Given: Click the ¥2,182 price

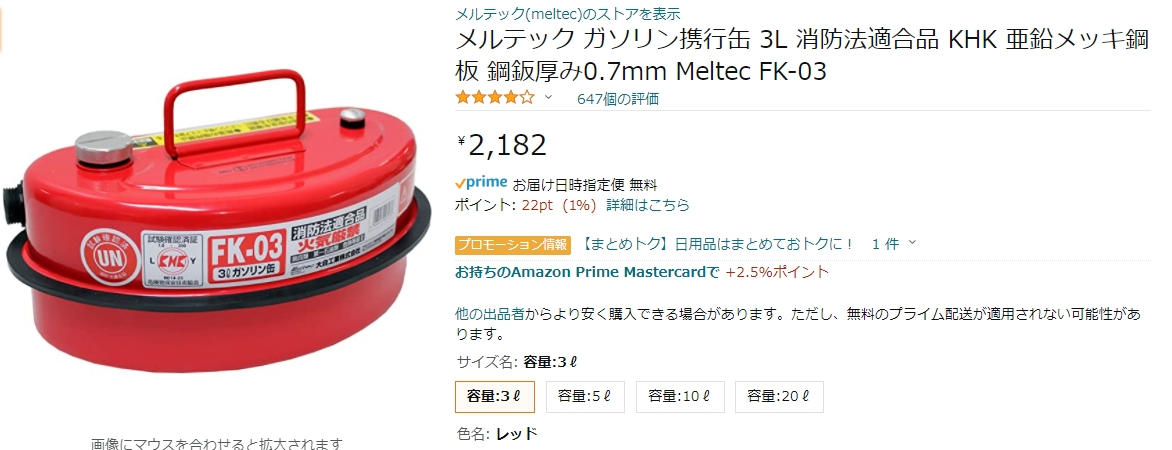Looking at the screenshot, I should 501,144.
